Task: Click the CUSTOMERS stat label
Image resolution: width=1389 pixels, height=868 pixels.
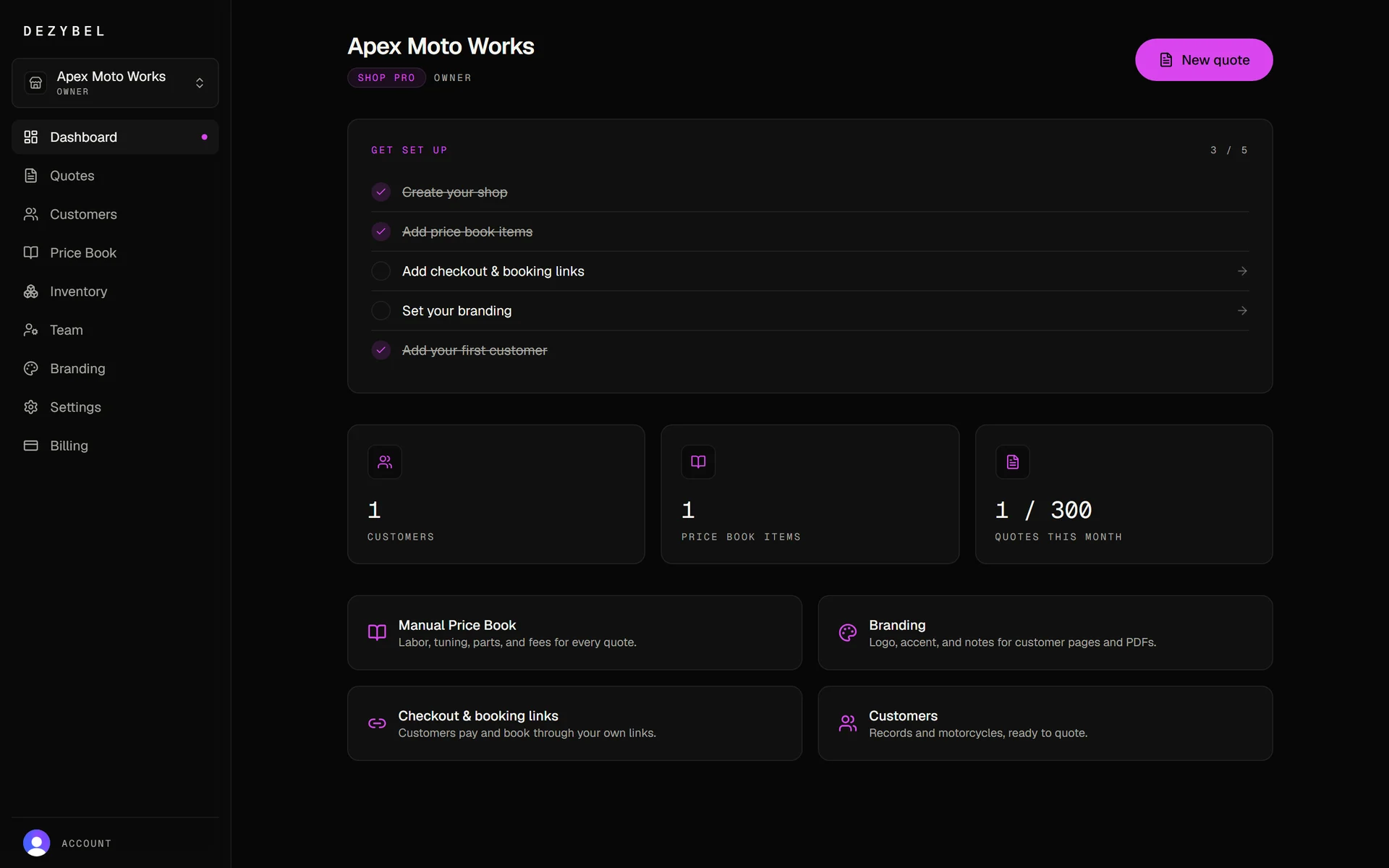Action: coord(401,537)
